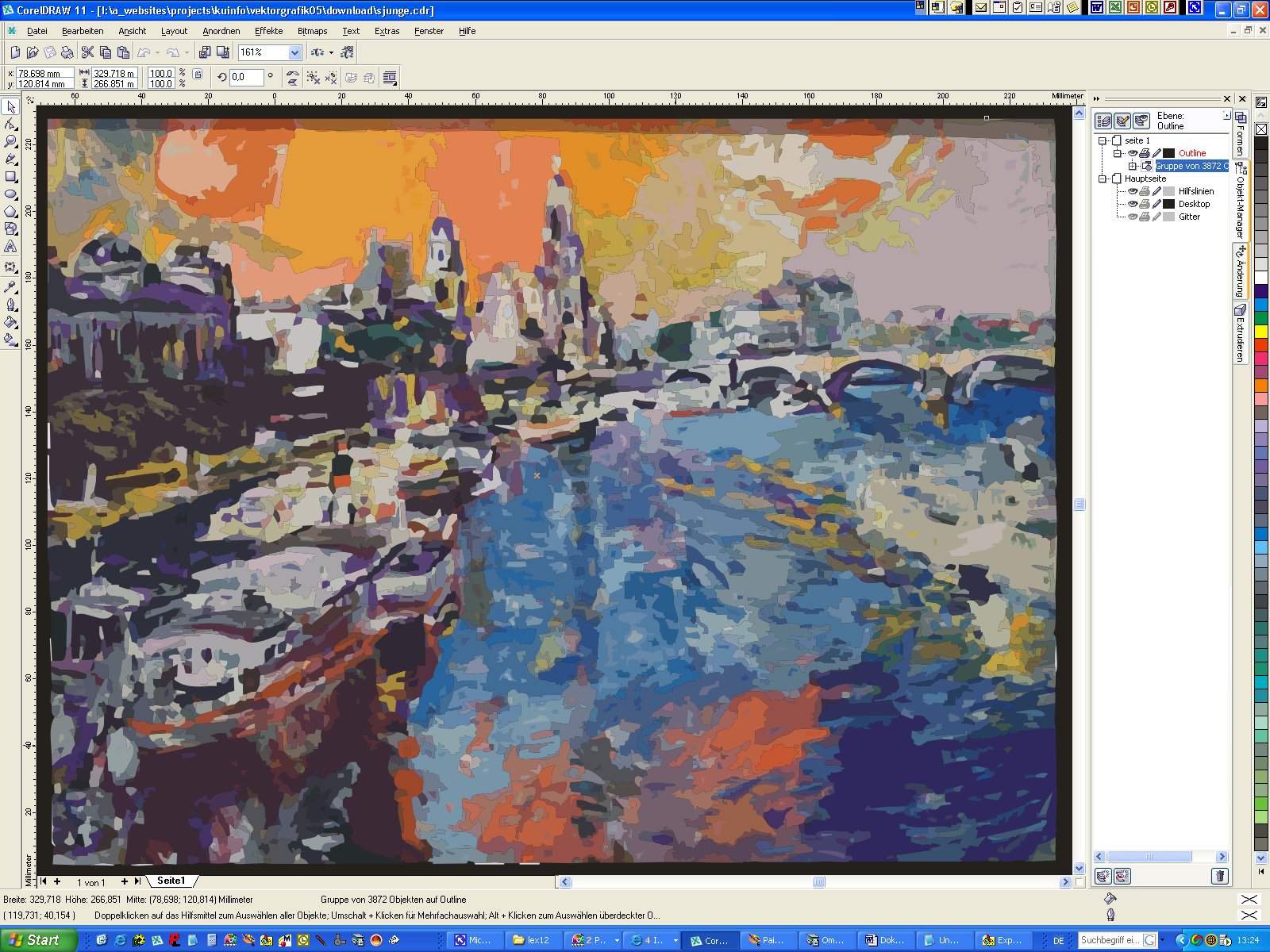This screenshot has width=1270, height=952.
Task: Select the Basic Shapes tool
Action: 11,228
